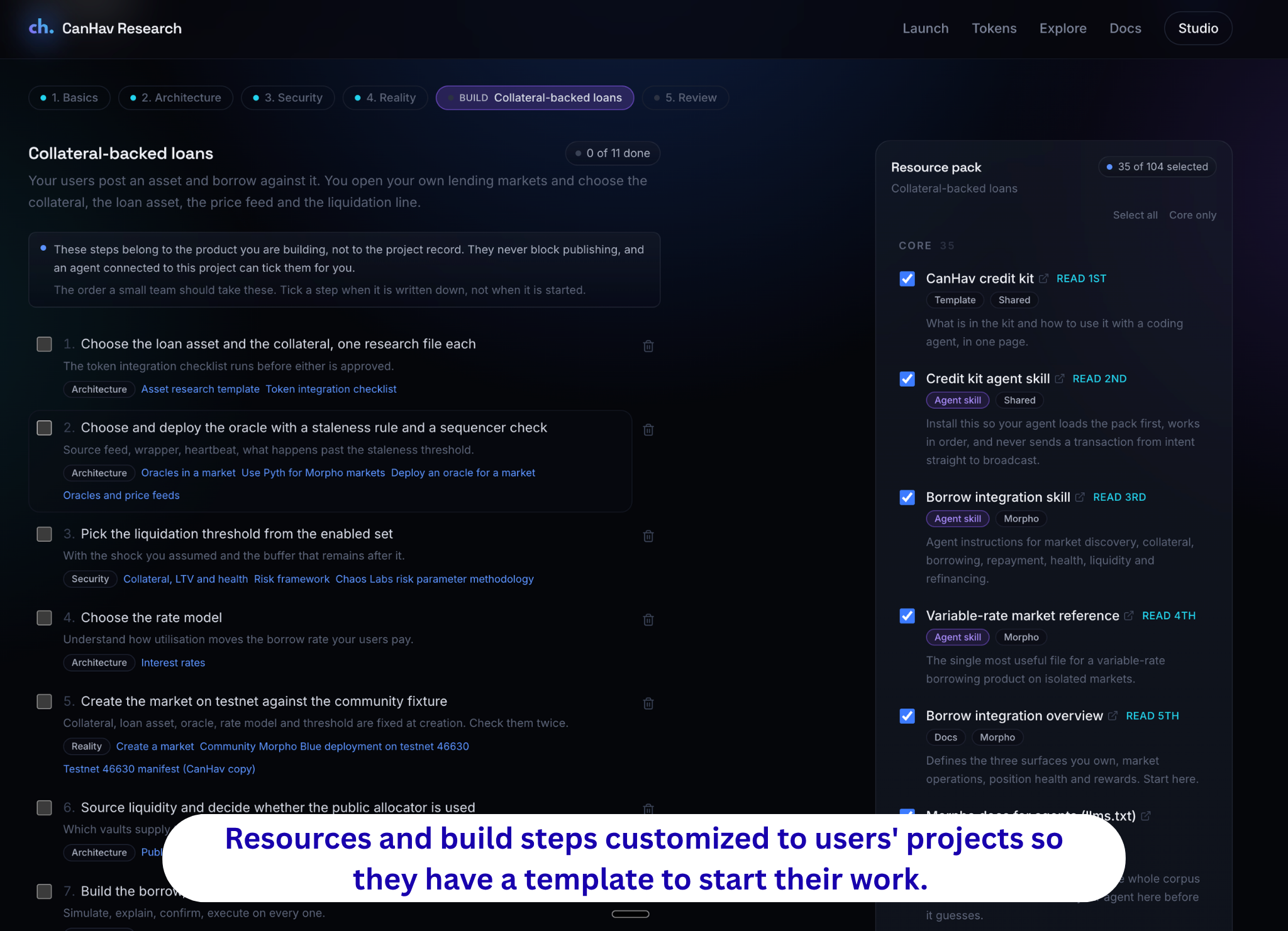Open Docs from the top navigation
The height and width of the screenshot is (931, 1288).
click(1125, 28)
